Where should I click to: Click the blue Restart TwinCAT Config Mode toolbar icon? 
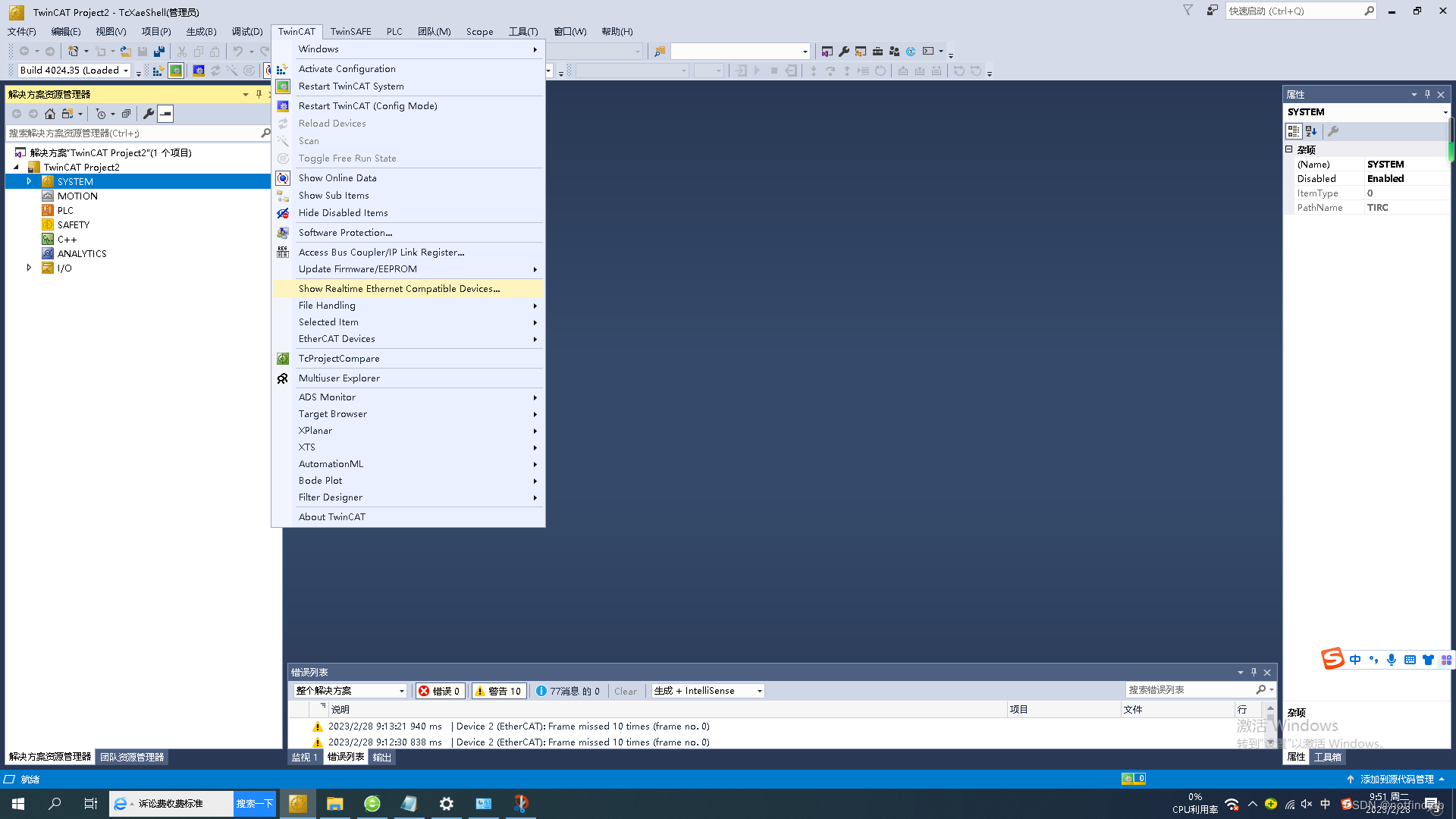pos(198,71)
